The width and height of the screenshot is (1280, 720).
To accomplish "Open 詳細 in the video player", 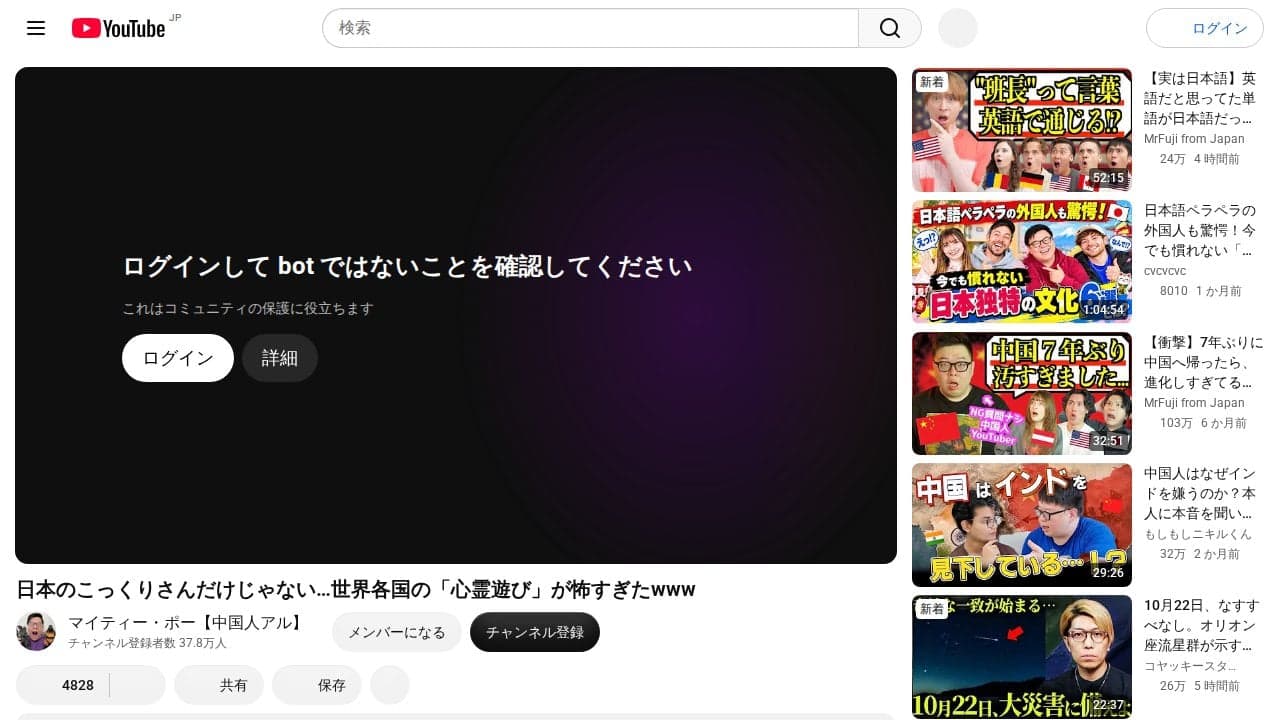I will coord(280,358).
